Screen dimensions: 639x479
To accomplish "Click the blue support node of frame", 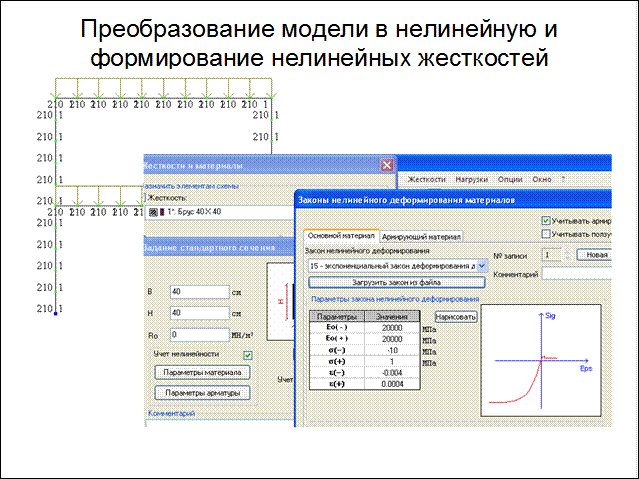I will pyautogui.click(x=56, y=314).
